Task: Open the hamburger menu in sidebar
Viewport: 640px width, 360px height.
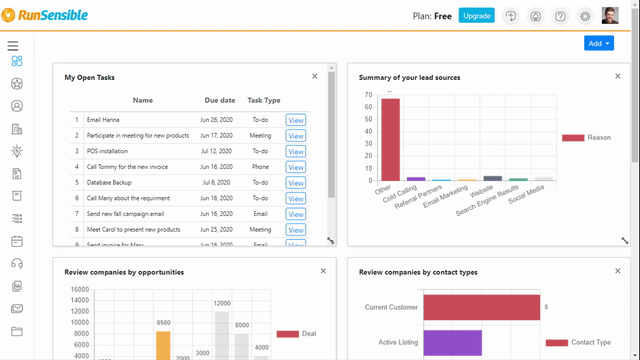Action: pos(13,46)
